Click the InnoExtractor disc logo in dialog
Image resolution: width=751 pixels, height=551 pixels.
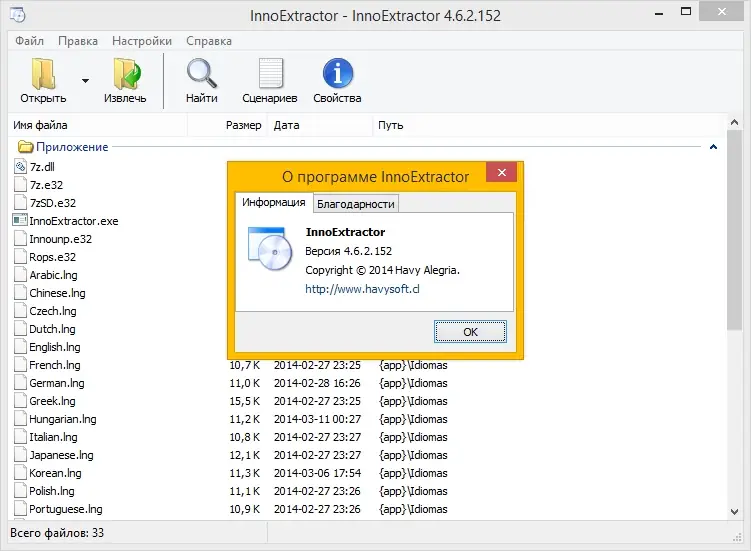[270, 249]
